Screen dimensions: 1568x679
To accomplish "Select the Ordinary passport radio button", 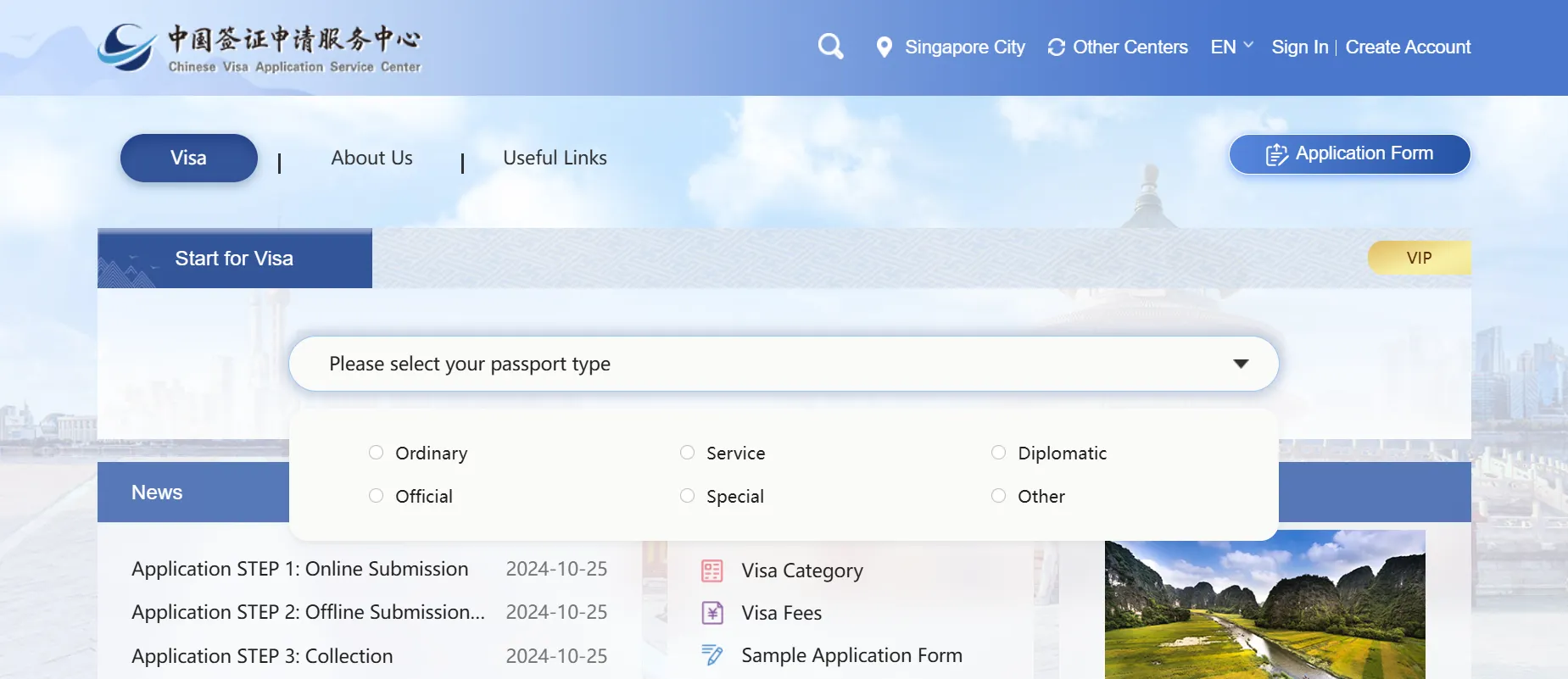I will (x=377, y=453).
